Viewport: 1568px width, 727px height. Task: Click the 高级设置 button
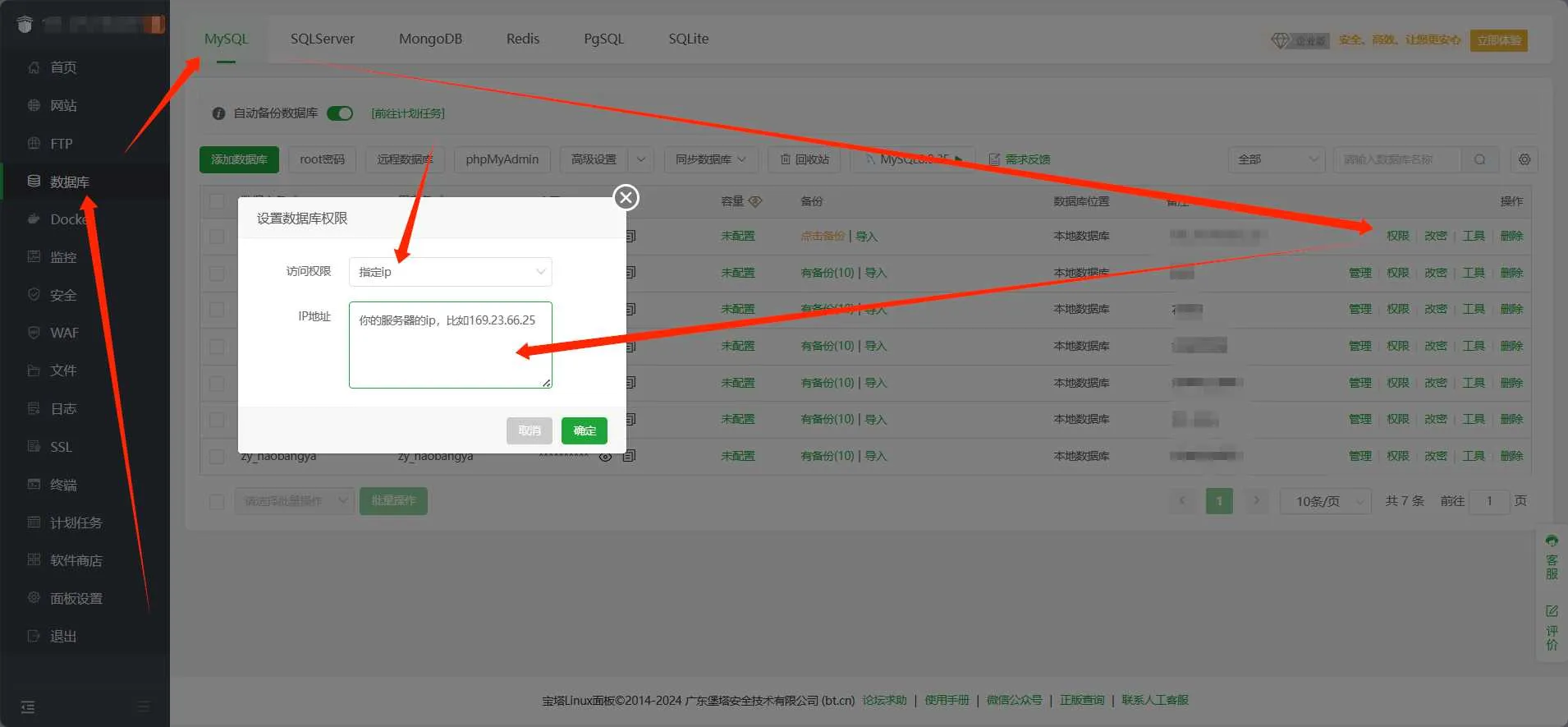pos(594,159)
